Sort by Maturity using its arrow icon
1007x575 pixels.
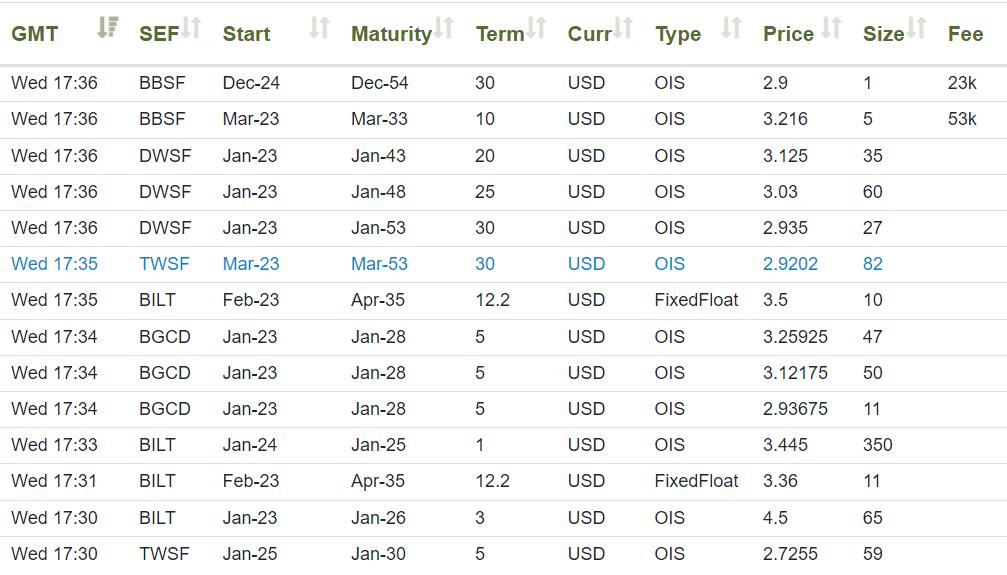point(444,29)
